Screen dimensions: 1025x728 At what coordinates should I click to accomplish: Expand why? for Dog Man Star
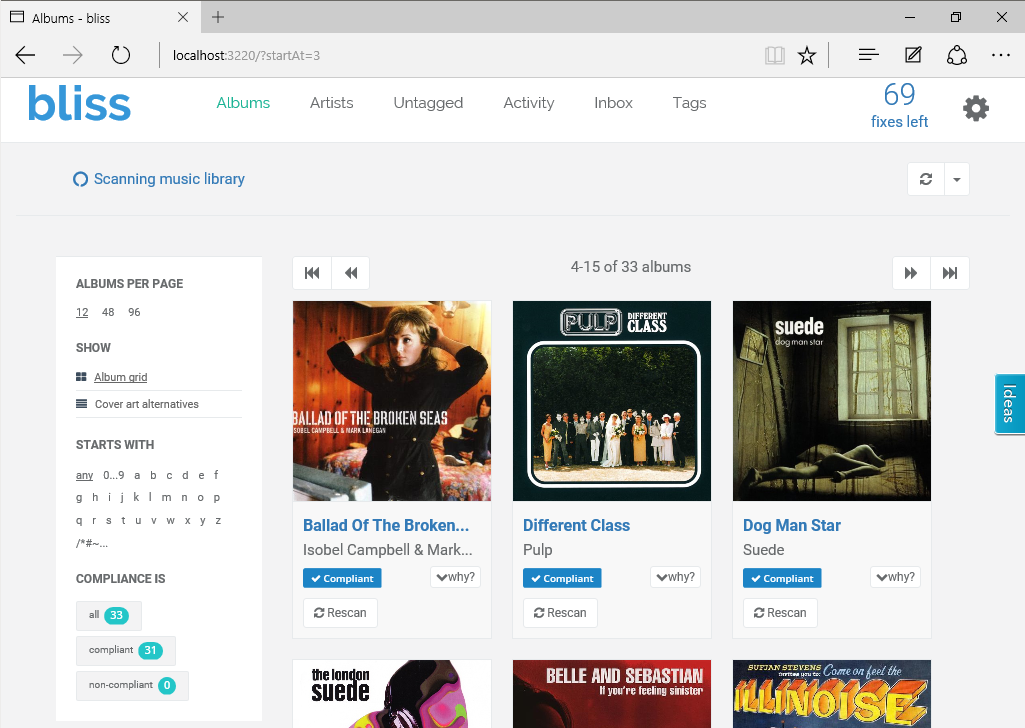click(x=896, y=577)
